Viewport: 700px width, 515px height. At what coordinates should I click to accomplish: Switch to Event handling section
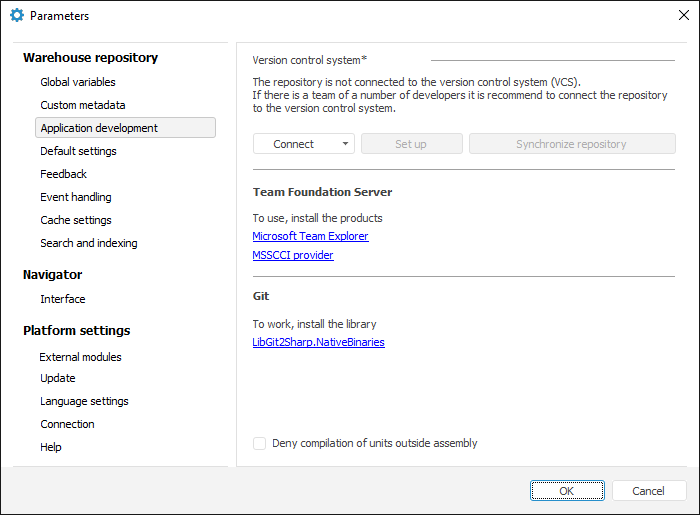click(75, 197)
